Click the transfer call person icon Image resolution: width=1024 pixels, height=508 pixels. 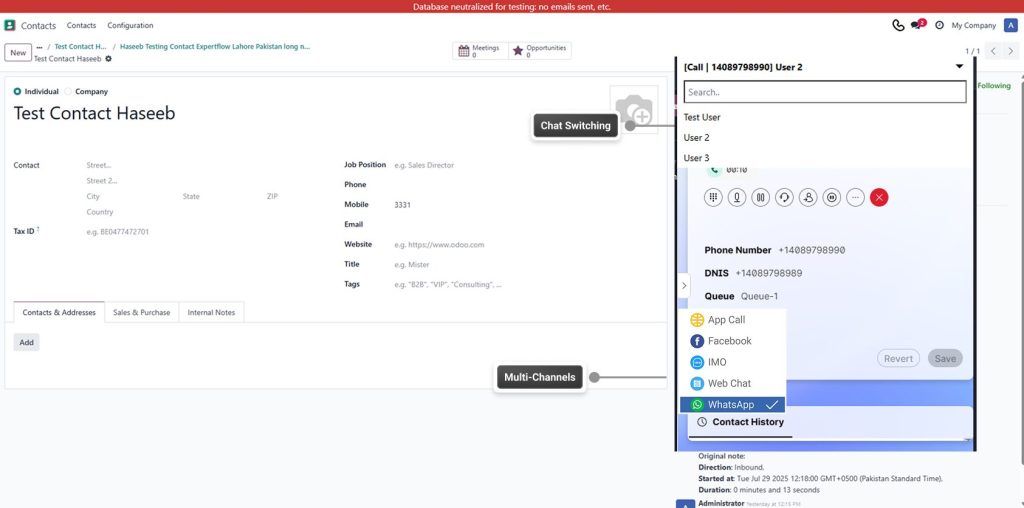[808, 197]
